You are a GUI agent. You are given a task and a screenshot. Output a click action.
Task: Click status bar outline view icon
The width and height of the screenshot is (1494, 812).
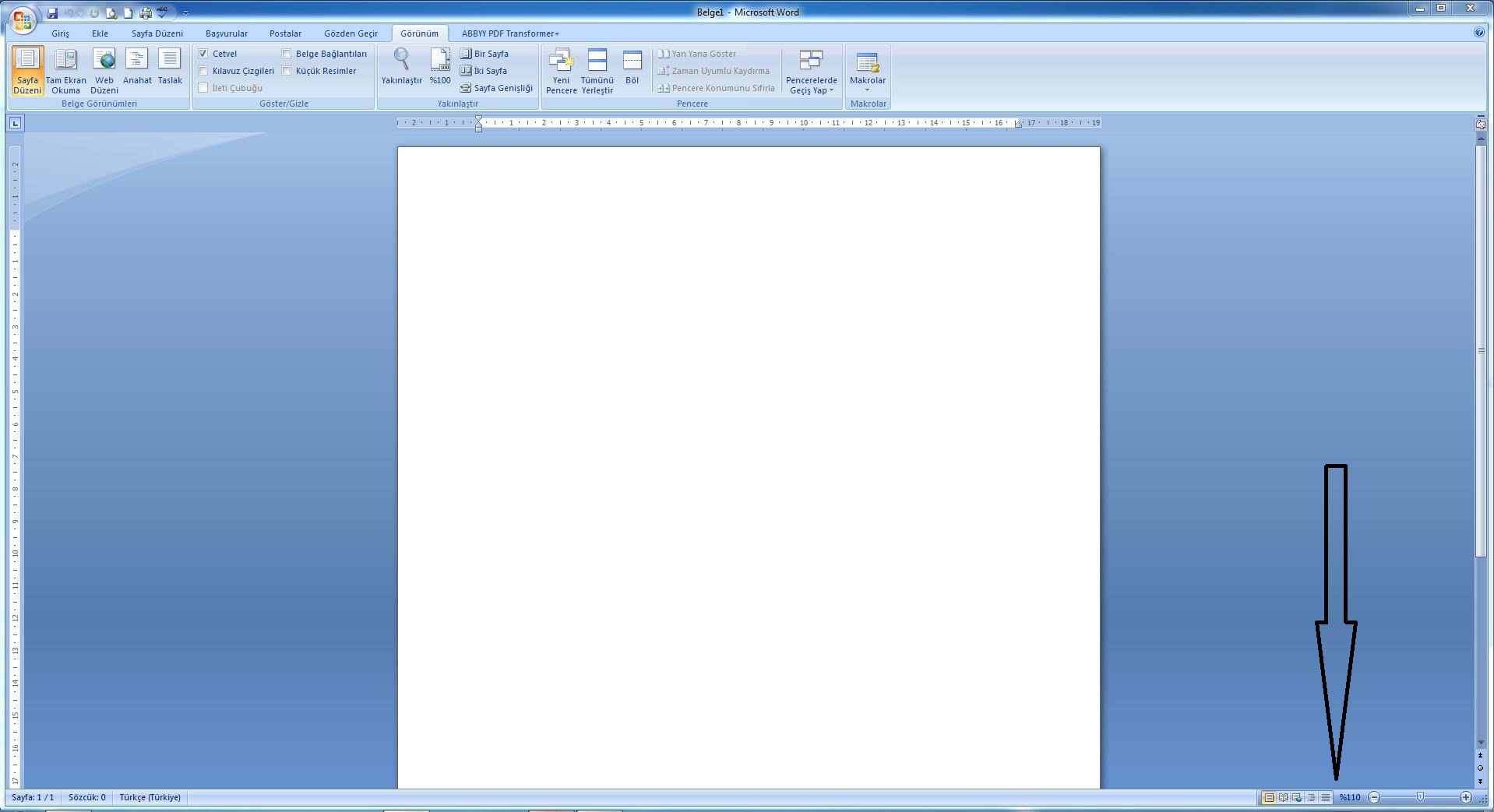1312,797
